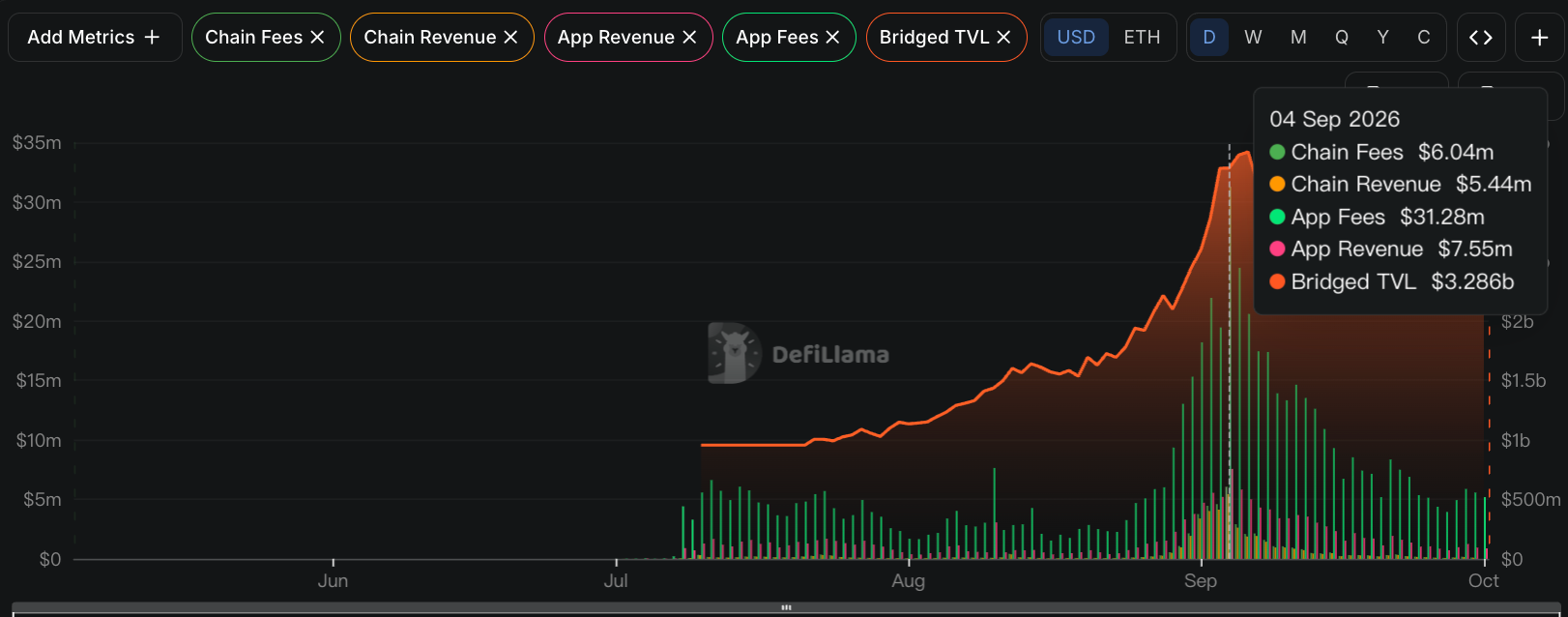This screenshot has height=617, width=1568.
Task: Click the DefiLlama watermark logo
Action: pos(799,353)
